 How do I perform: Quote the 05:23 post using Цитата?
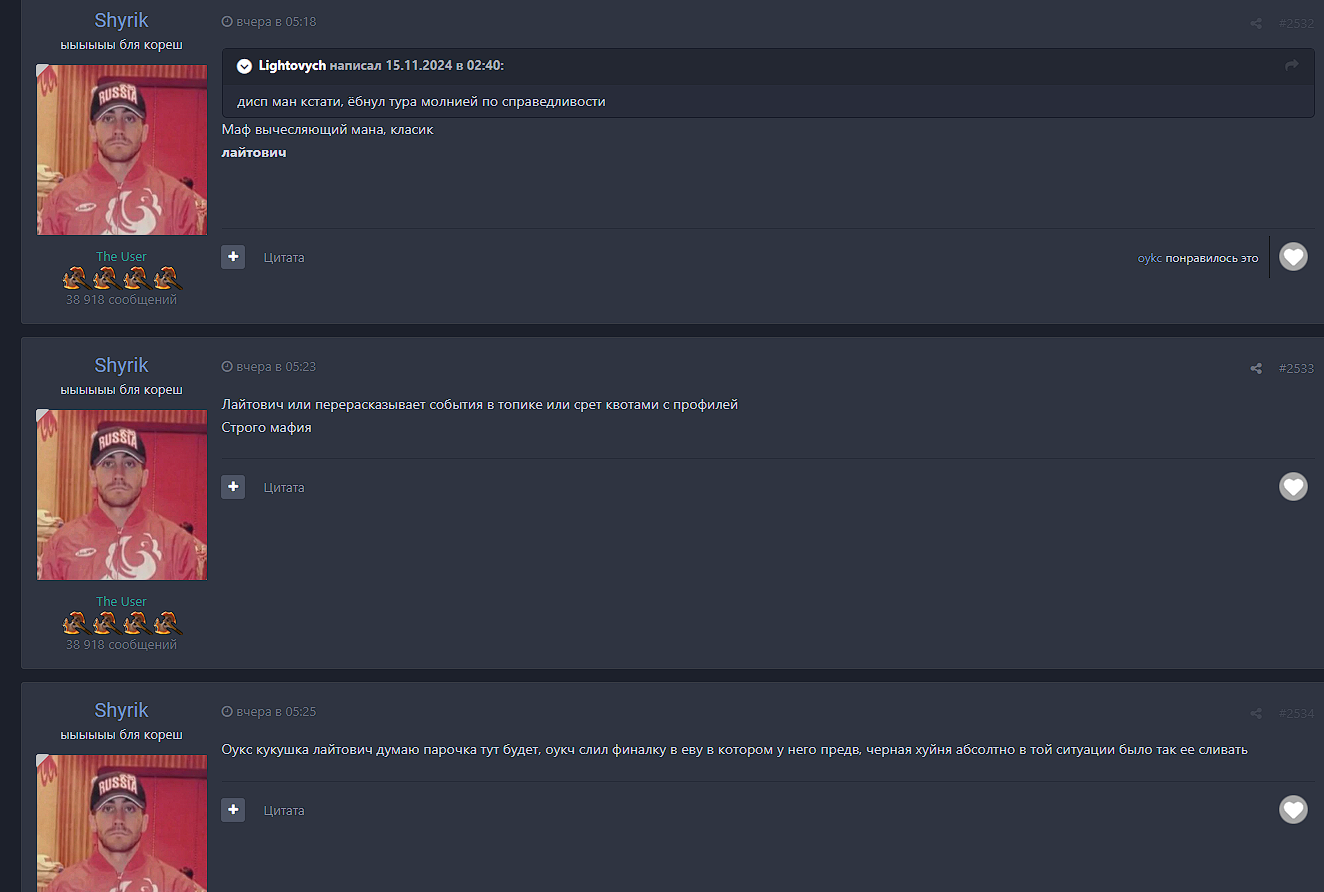(x=284, y=488)
